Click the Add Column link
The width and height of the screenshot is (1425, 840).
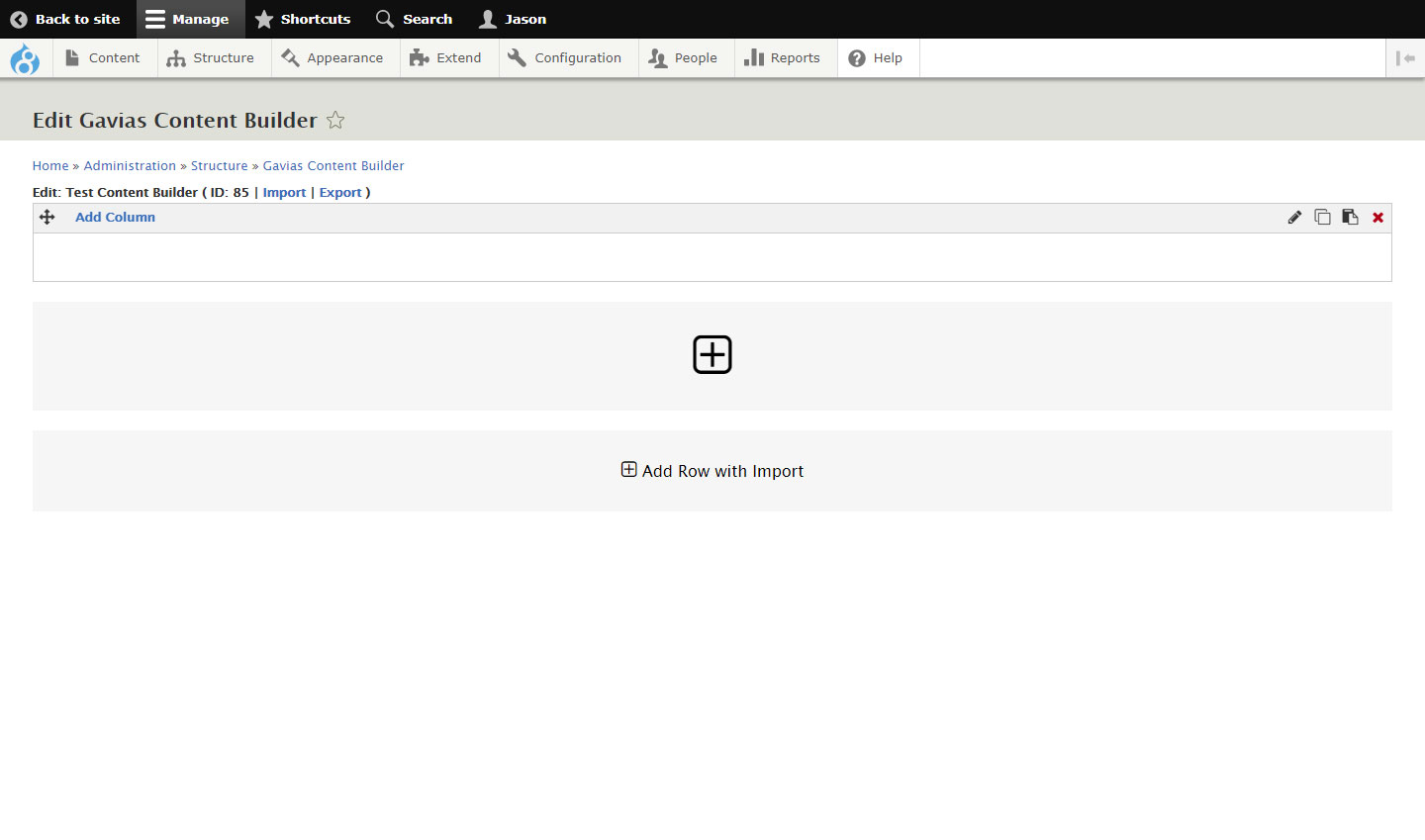[115, 217]
